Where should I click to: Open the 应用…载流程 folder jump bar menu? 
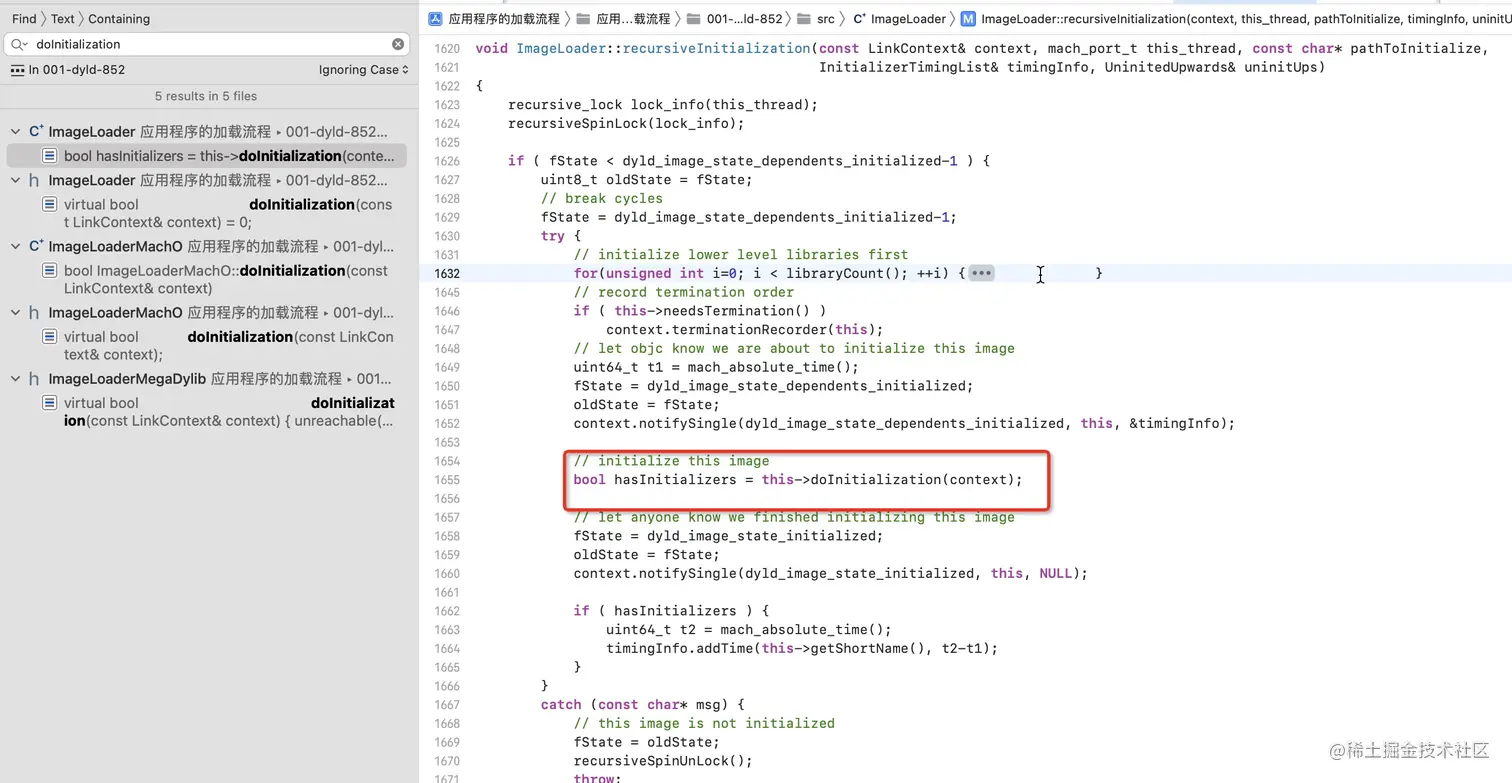tap(633, 18)
